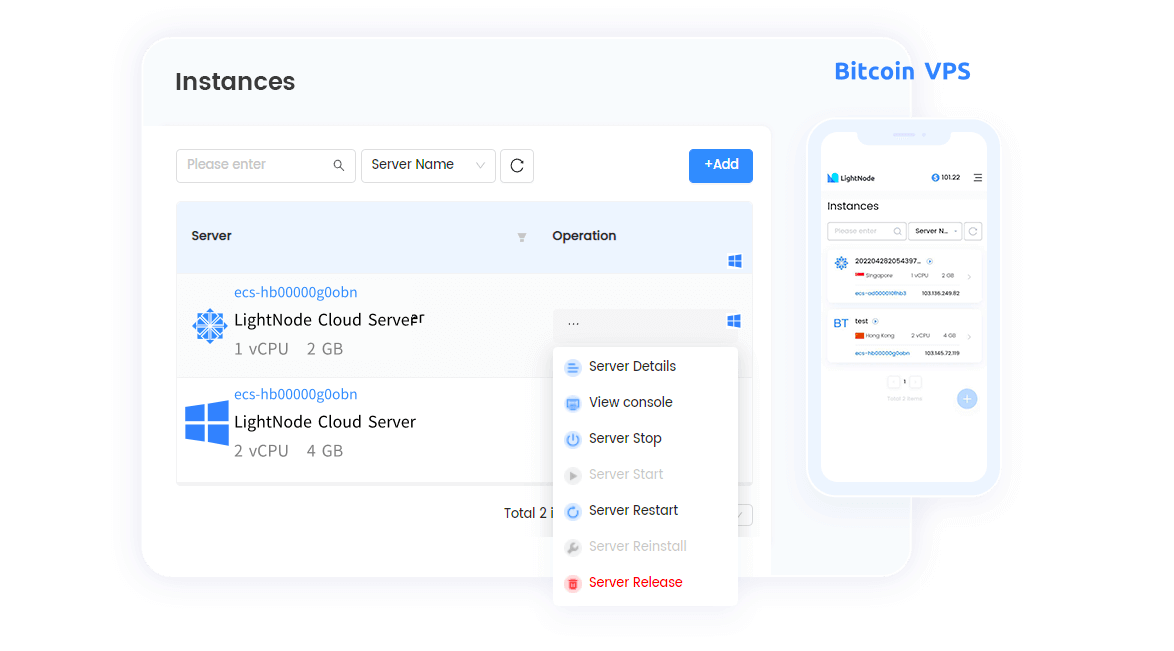Open the Server Name dropdown
The width and height of the screenshot is (1174, 651).
(428, 166)
